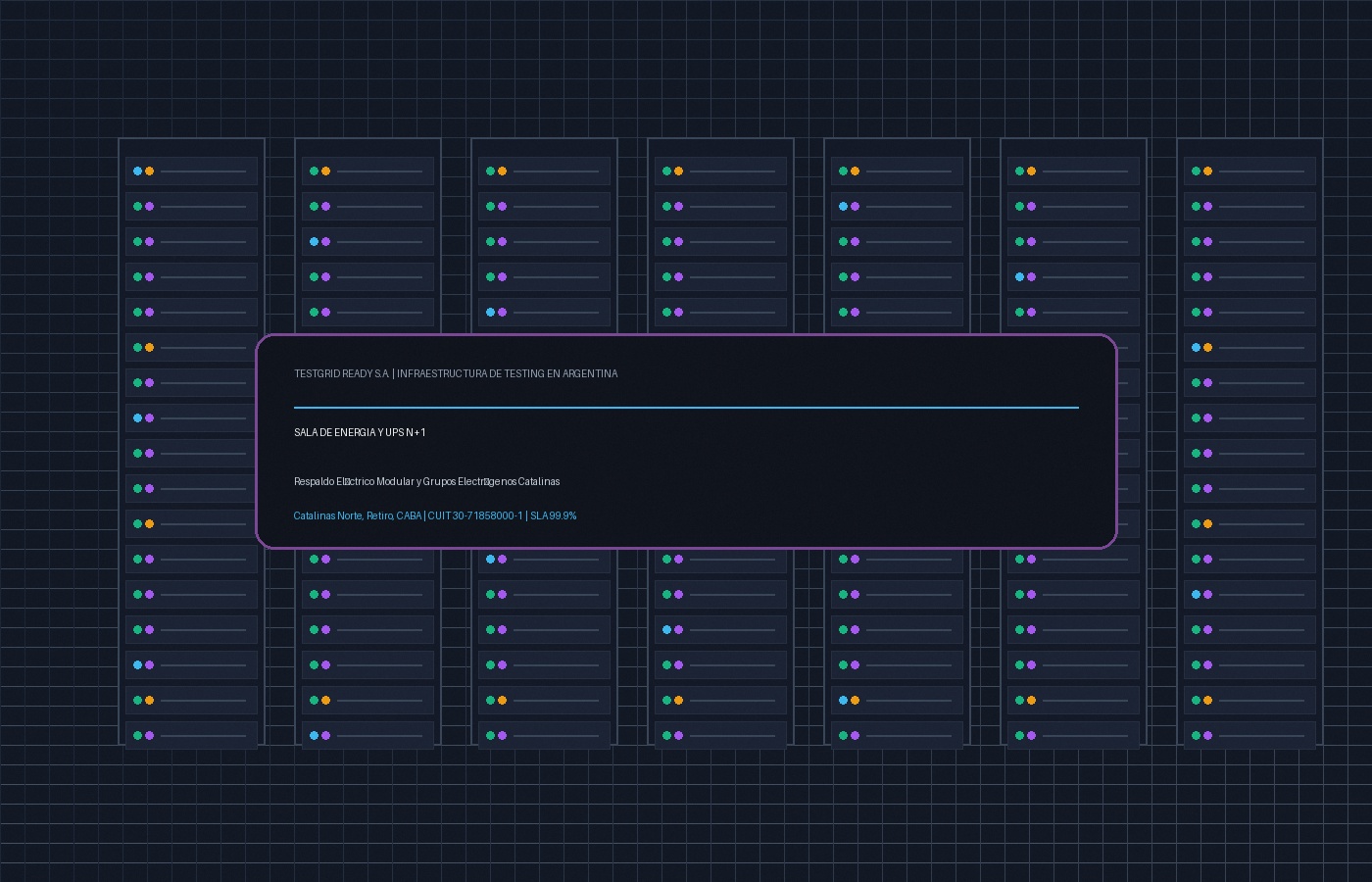1372x882 pixels.
Task: Click the 'TESTGRID READY S.A.' company name
Action: pyautogui.click(x=342, y=373)
